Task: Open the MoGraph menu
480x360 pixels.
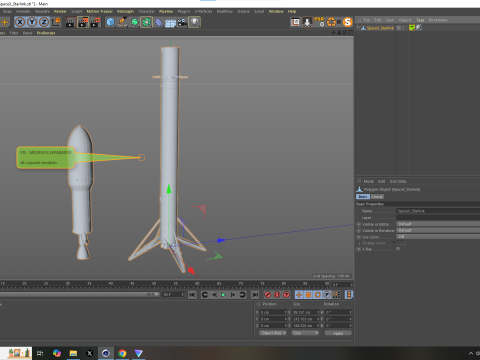Action: (125, 11)
